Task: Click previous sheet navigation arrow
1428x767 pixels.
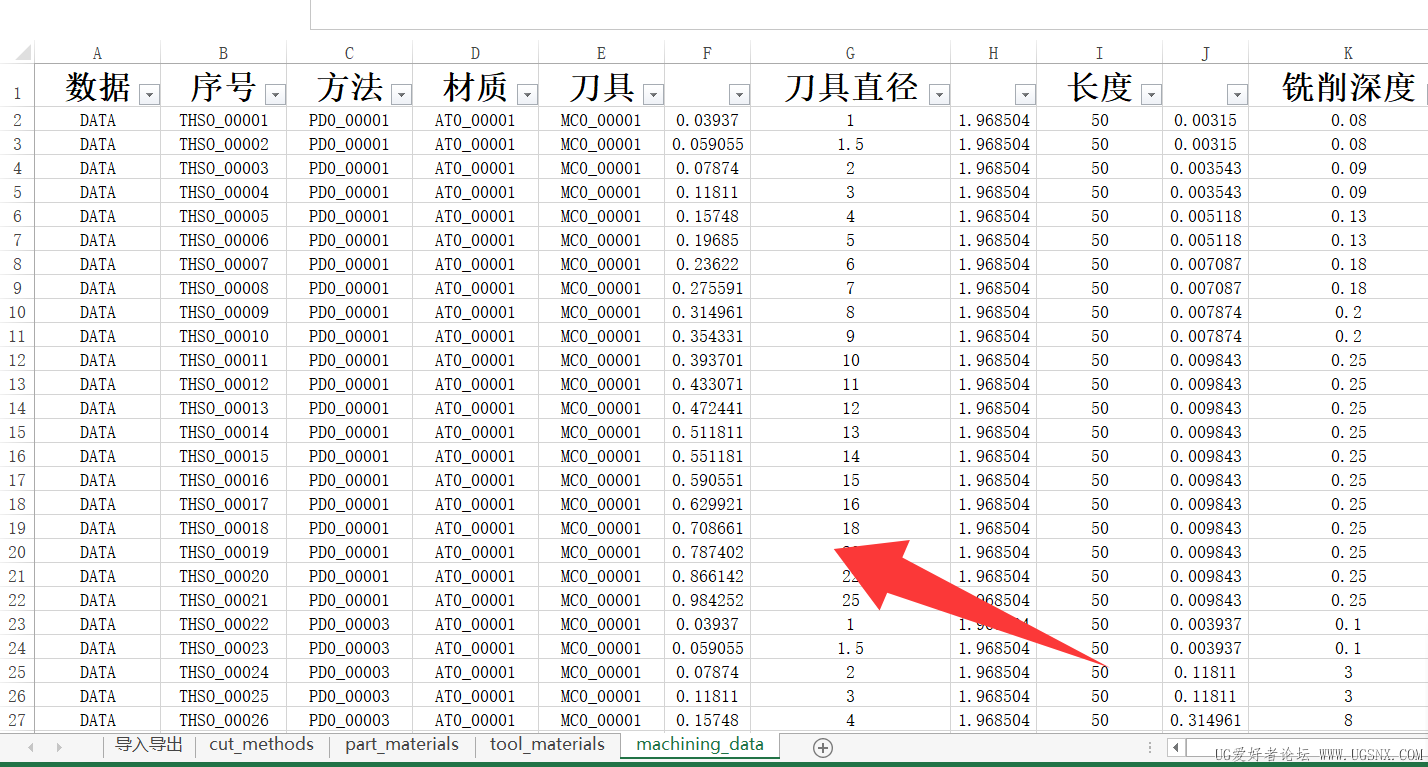Action: [31, 747]
